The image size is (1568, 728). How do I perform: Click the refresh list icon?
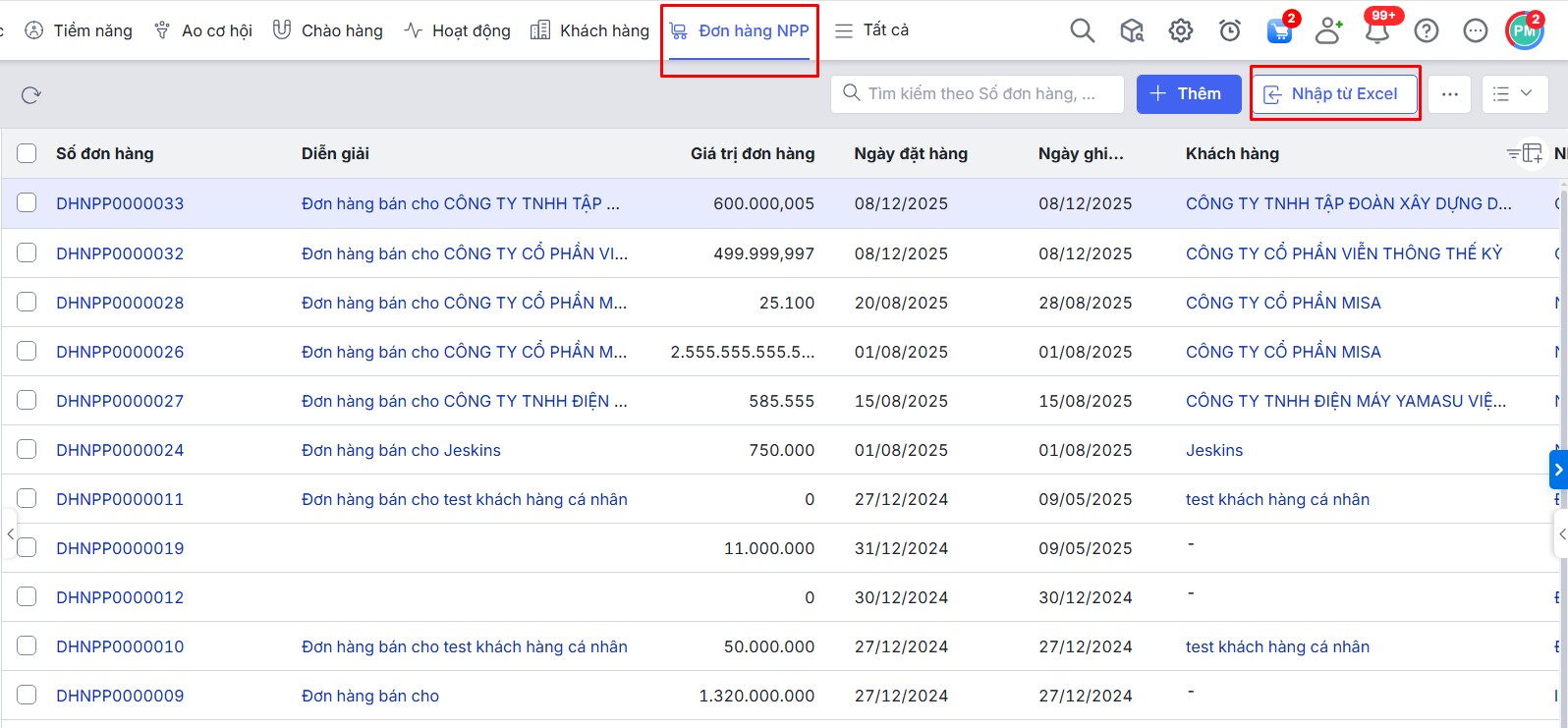pyautogui.click(x=31, y=95)
